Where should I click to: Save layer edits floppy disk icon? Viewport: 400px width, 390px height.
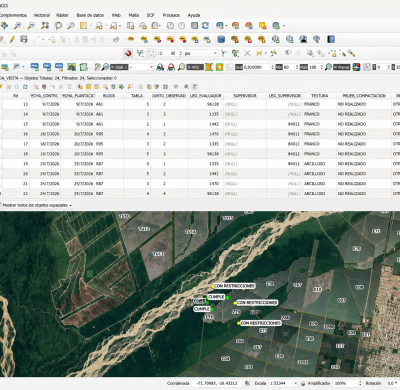tap(24, 39)
